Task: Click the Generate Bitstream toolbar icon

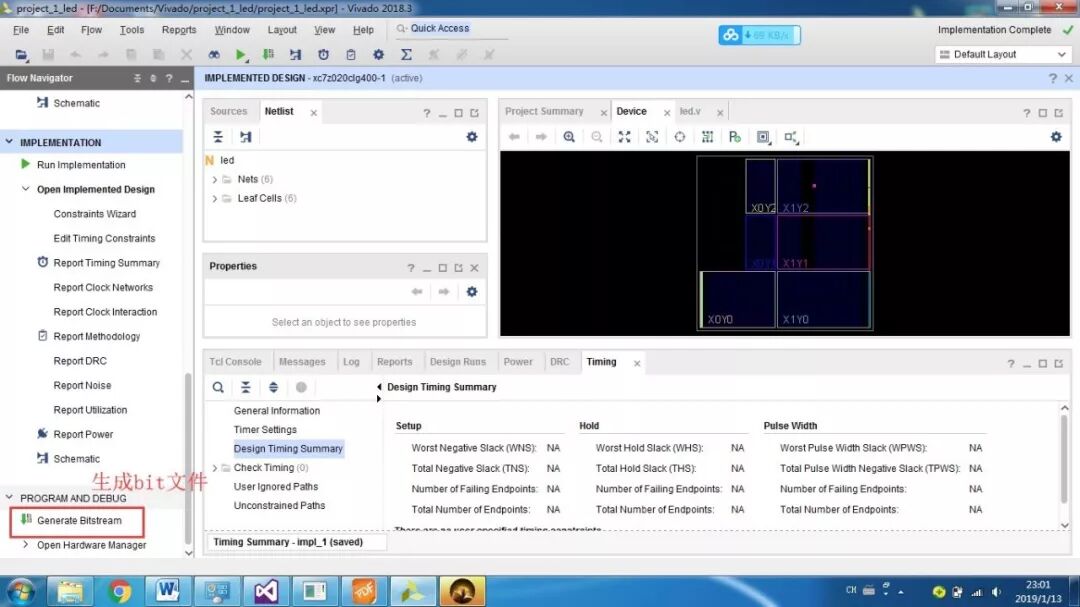Action: click(268, 54)
